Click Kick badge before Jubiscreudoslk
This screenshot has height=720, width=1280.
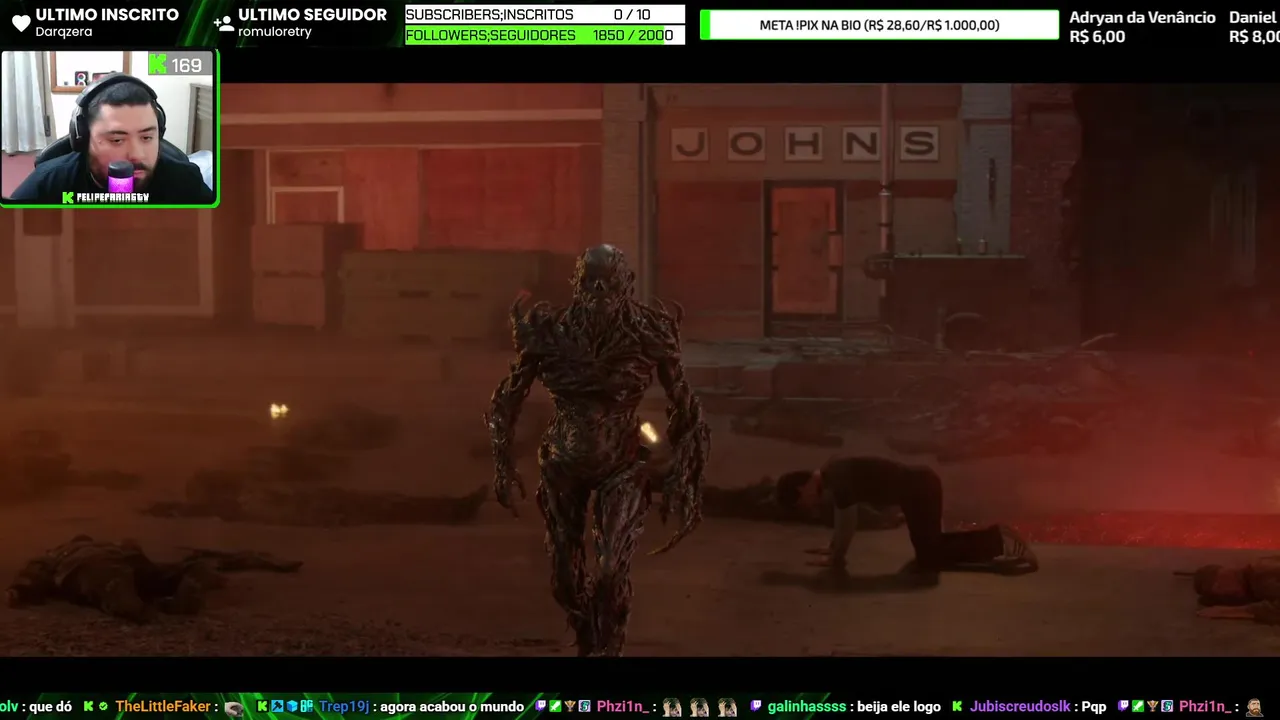(x=958, y=707)
